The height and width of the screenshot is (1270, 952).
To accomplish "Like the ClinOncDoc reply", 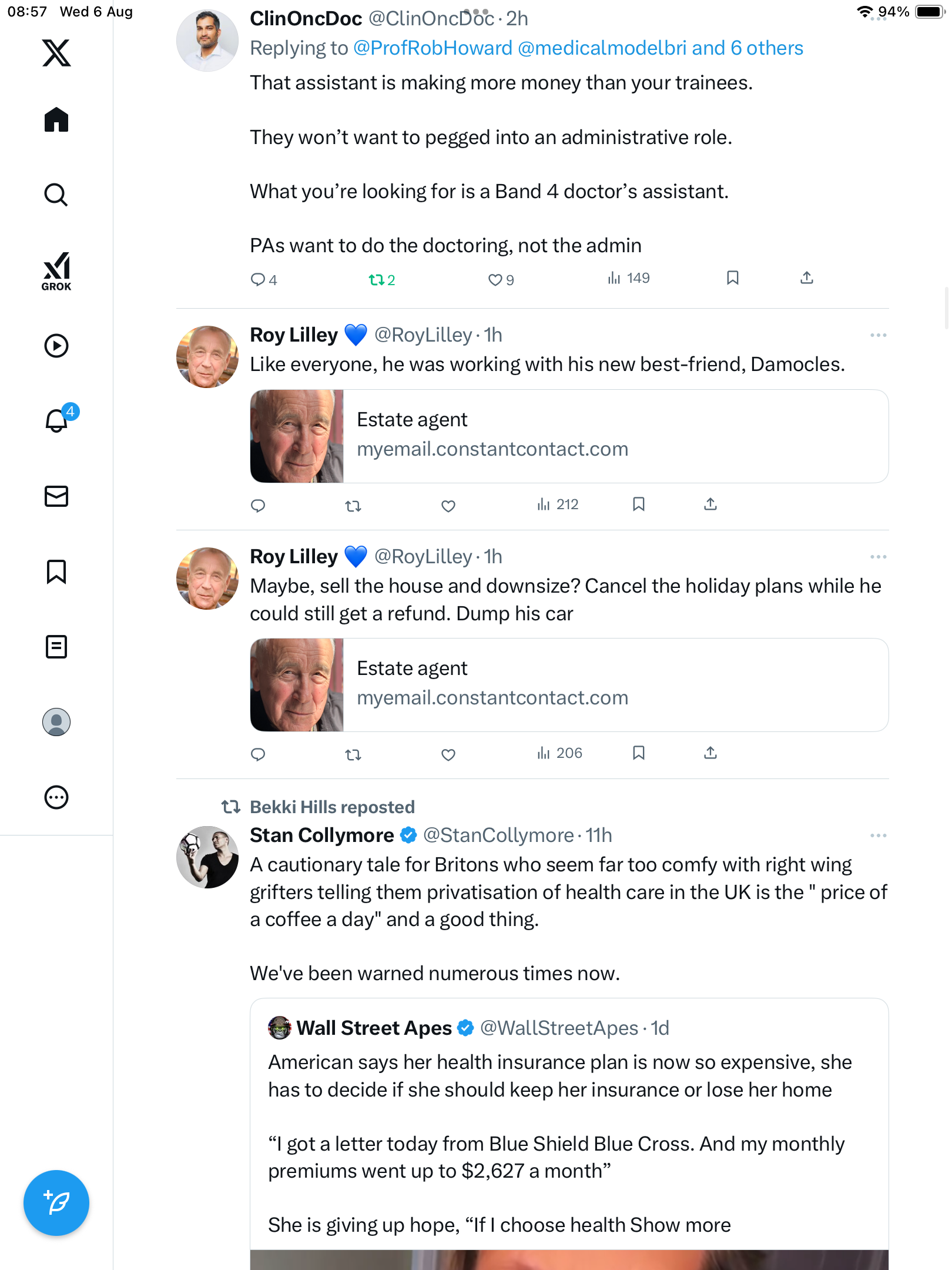I will 495,280.
